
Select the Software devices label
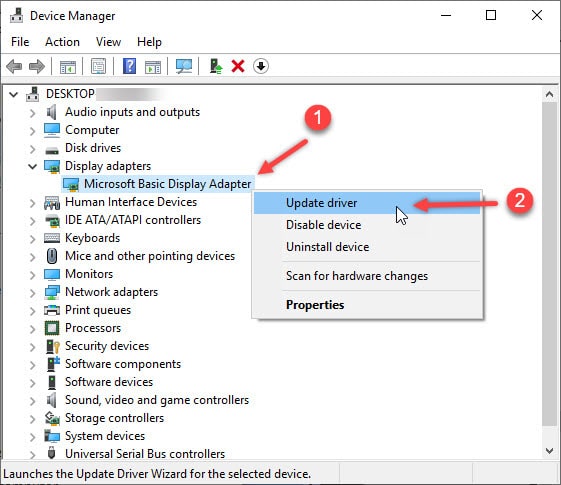(x=109, y=382)
